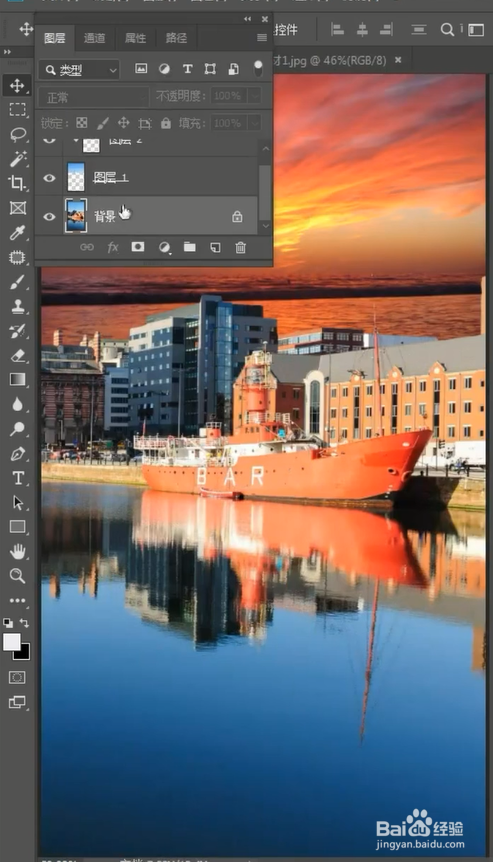
Task: Switch to the 通道 tab
Action: coord(95,38)
